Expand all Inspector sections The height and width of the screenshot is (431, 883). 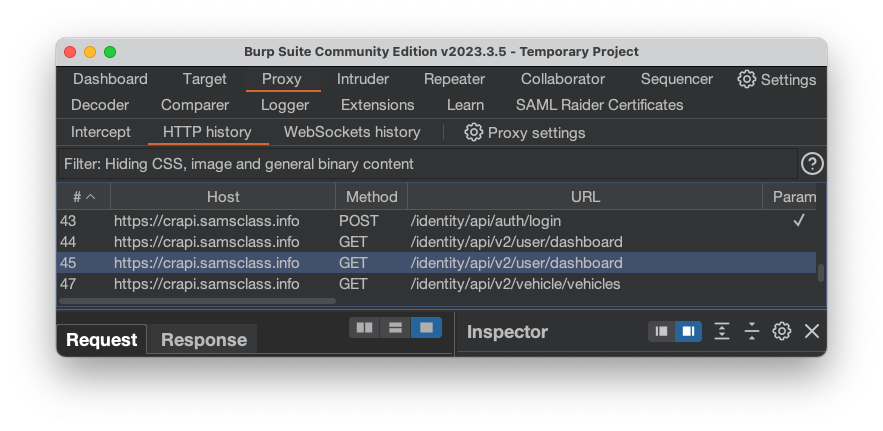[x=722, y=331]
